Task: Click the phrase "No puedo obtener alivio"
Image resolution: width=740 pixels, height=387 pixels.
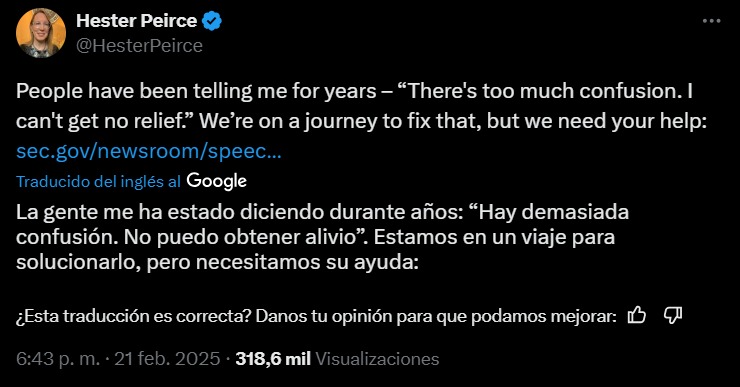Action: point(241,237)
